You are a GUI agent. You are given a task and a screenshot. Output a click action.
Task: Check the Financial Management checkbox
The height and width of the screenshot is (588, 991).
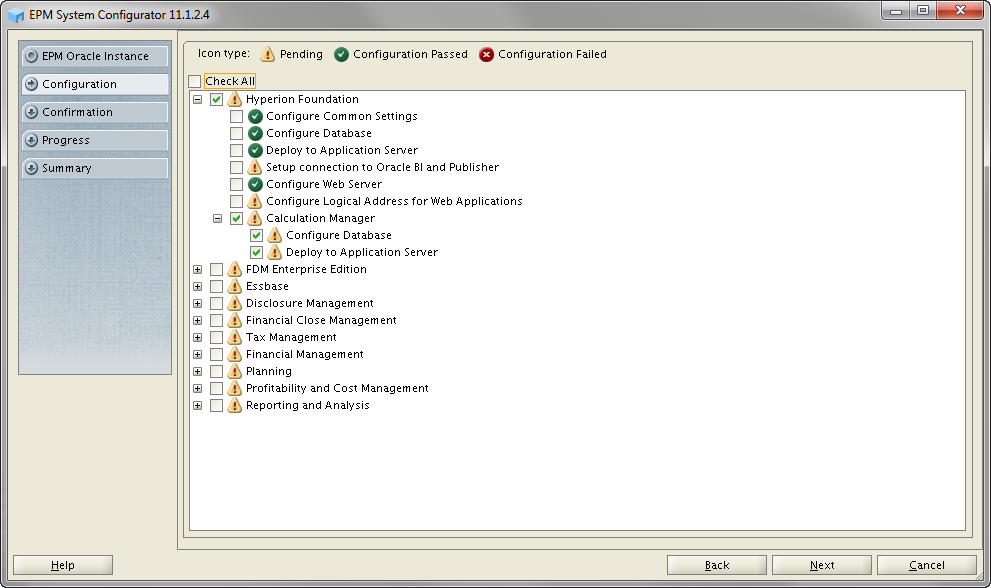point(216,355)
